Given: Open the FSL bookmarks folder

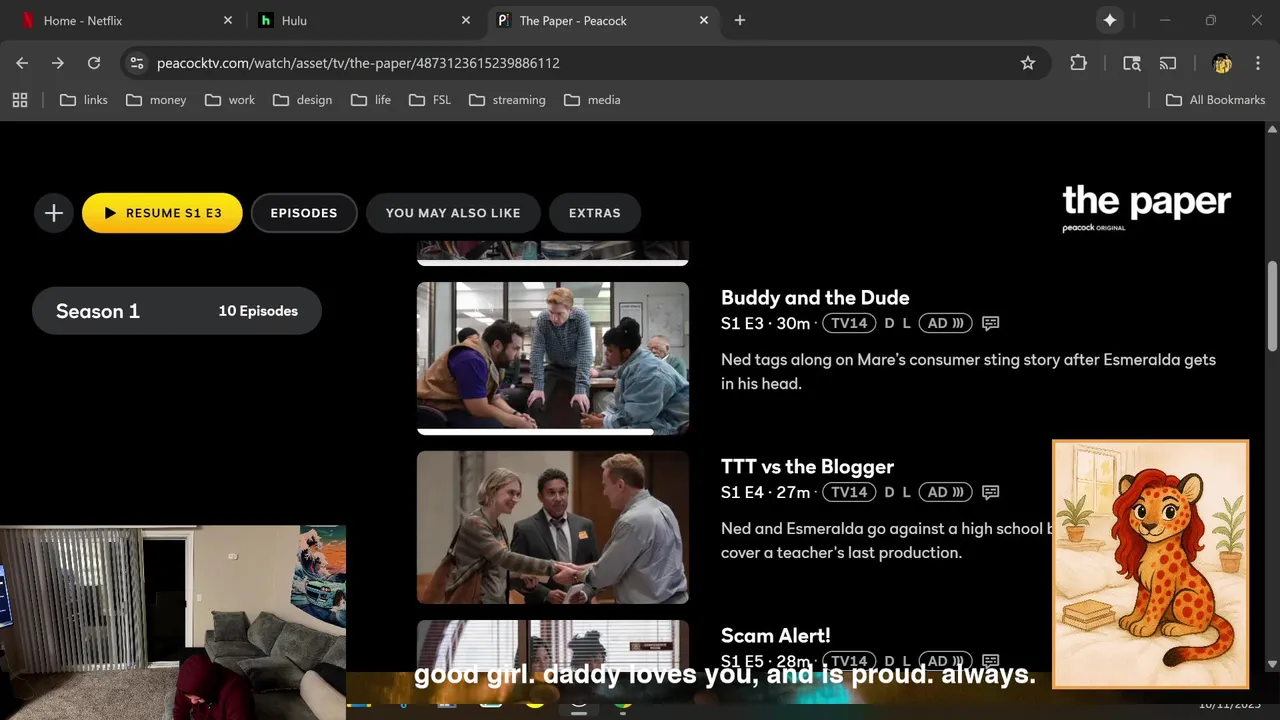Looking at the screenshot, I should pyautogui.click(x=429, y=100).
